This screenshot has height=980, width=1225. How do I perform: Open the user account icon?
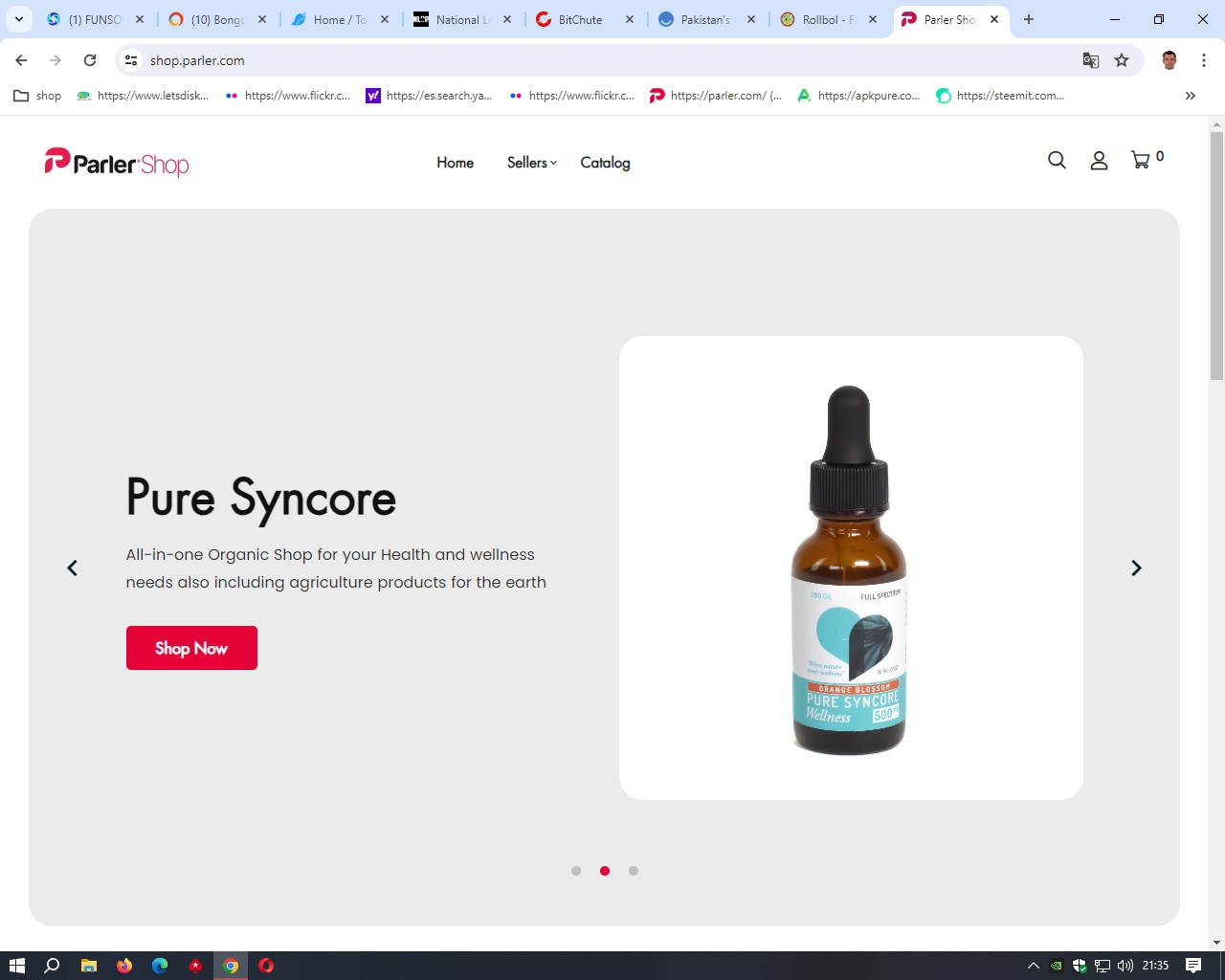pyautogui.click(x=1099, y=161)
